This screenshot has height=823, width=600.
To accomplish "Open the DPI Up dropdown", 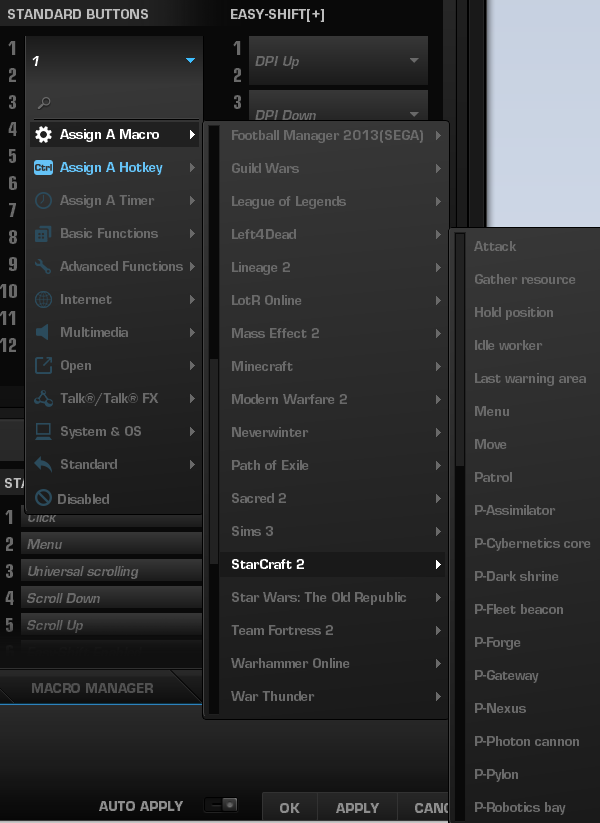I will point(338,60).
